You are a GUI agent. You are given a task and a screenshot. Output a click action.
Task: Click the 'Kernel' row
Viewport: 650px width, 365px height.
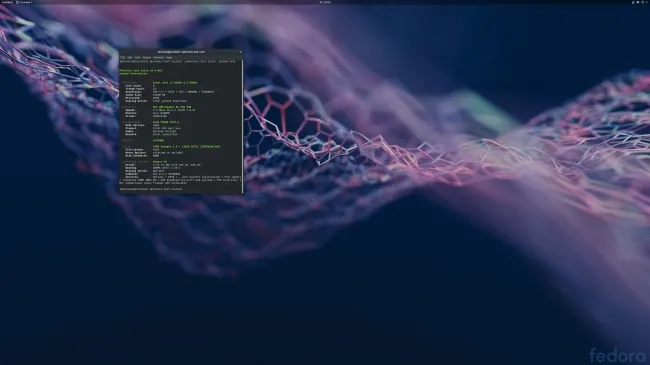tap(164, 165)
